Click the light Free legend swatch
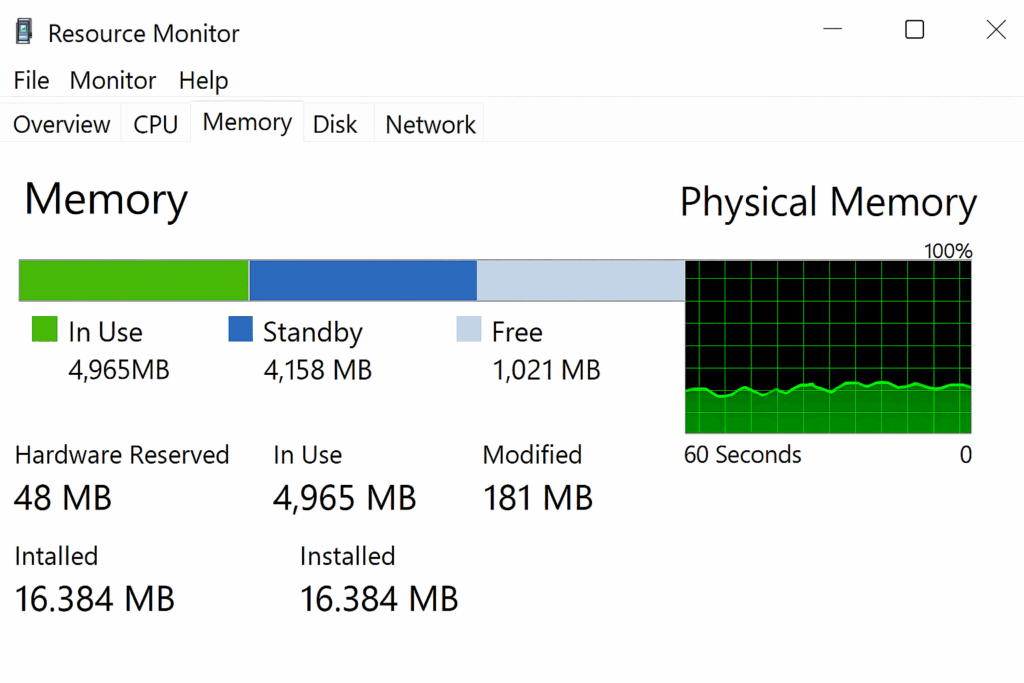The width and height of the screenshot is (1024, 683). tap(469, 330)
